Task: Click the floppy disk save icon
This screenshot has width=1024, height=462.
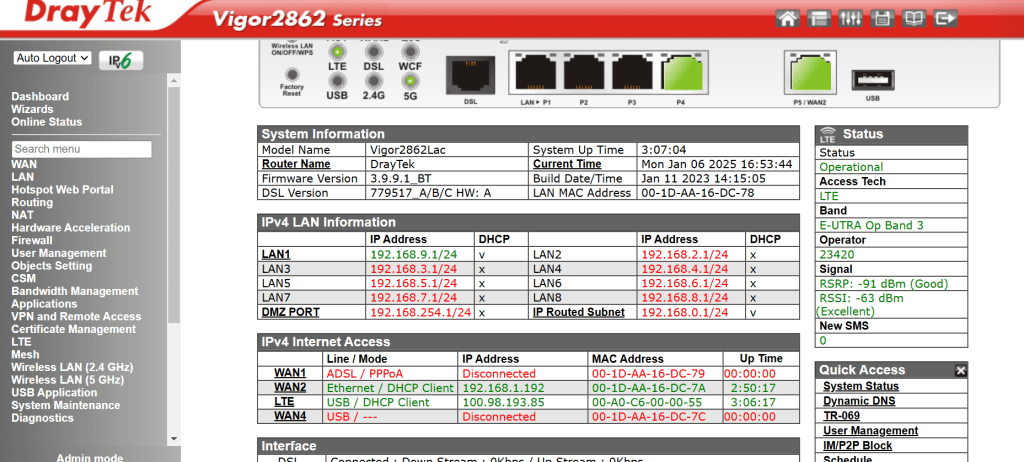Action: coord(882,18)
